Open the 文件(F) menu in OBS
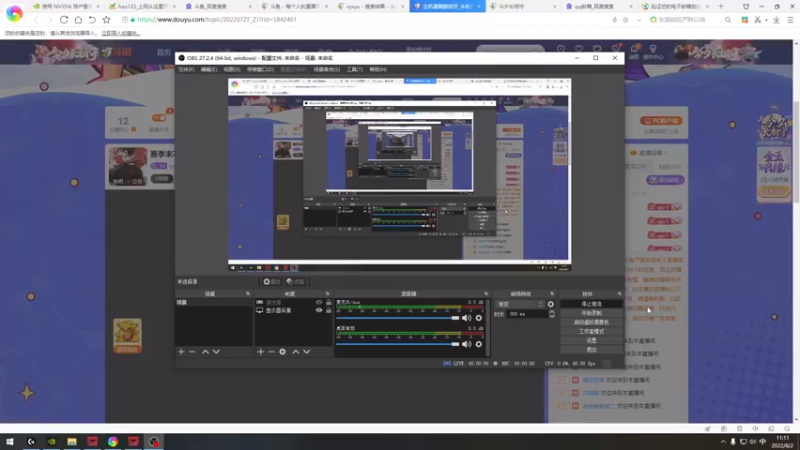The height and width of the screenshot is (450, 800). point(186,69)
